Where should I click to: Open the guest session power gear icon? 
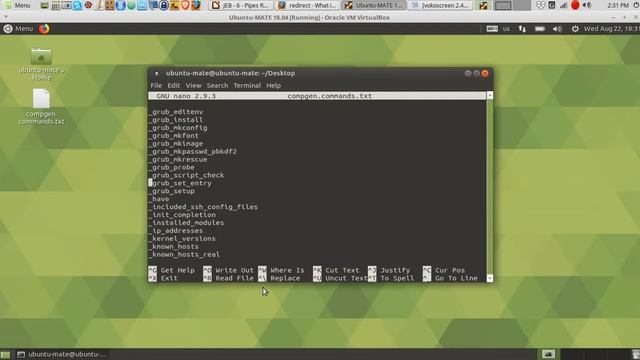(x=575, y=29)
